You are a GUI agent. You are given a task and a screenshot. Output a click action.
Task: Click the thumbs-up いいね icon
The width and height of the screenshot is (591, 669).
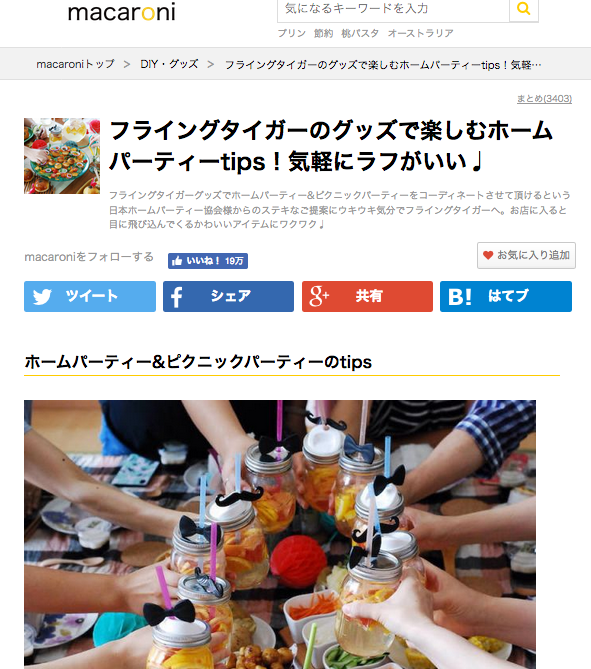pos(177,261)
